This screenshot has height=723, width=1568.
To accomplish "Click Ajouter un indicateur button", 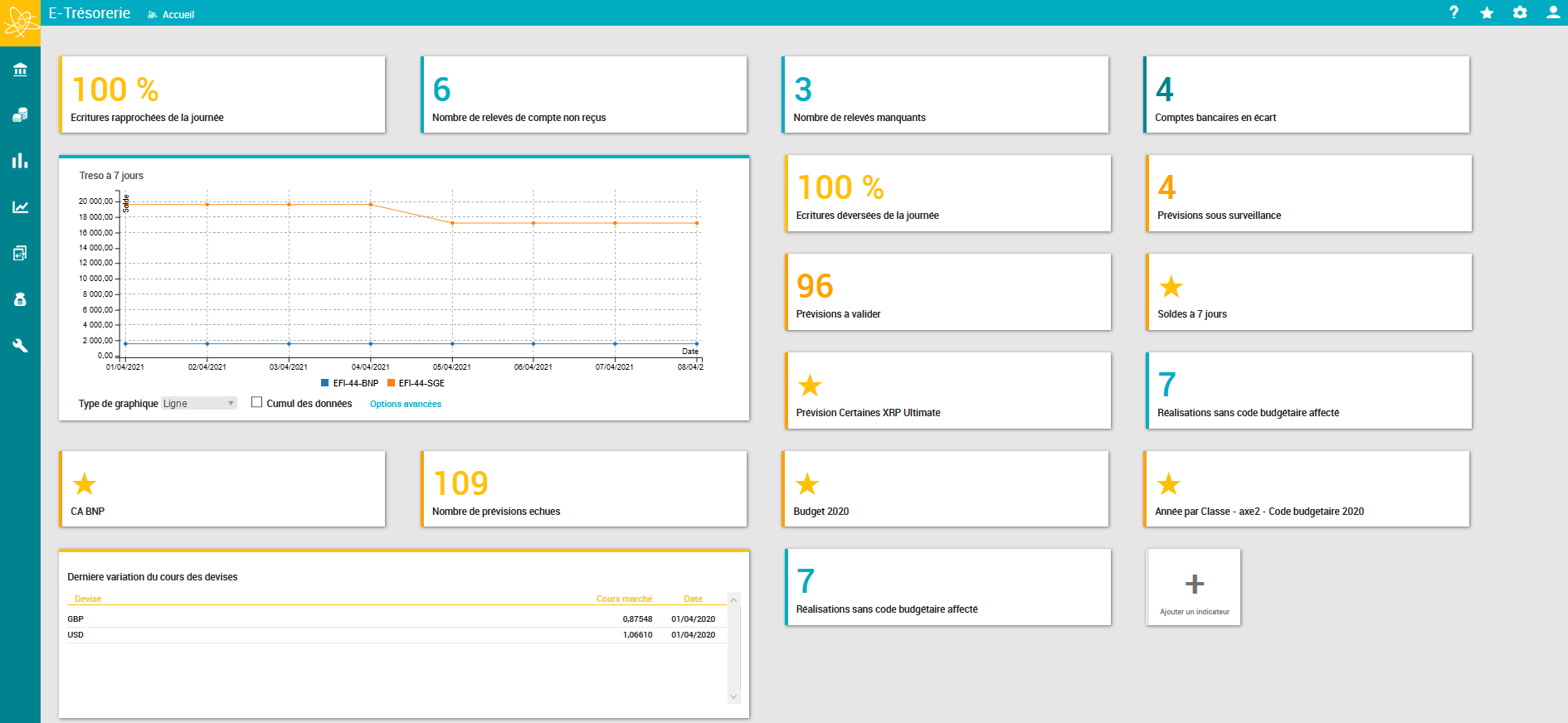I will pos(1194,587).
